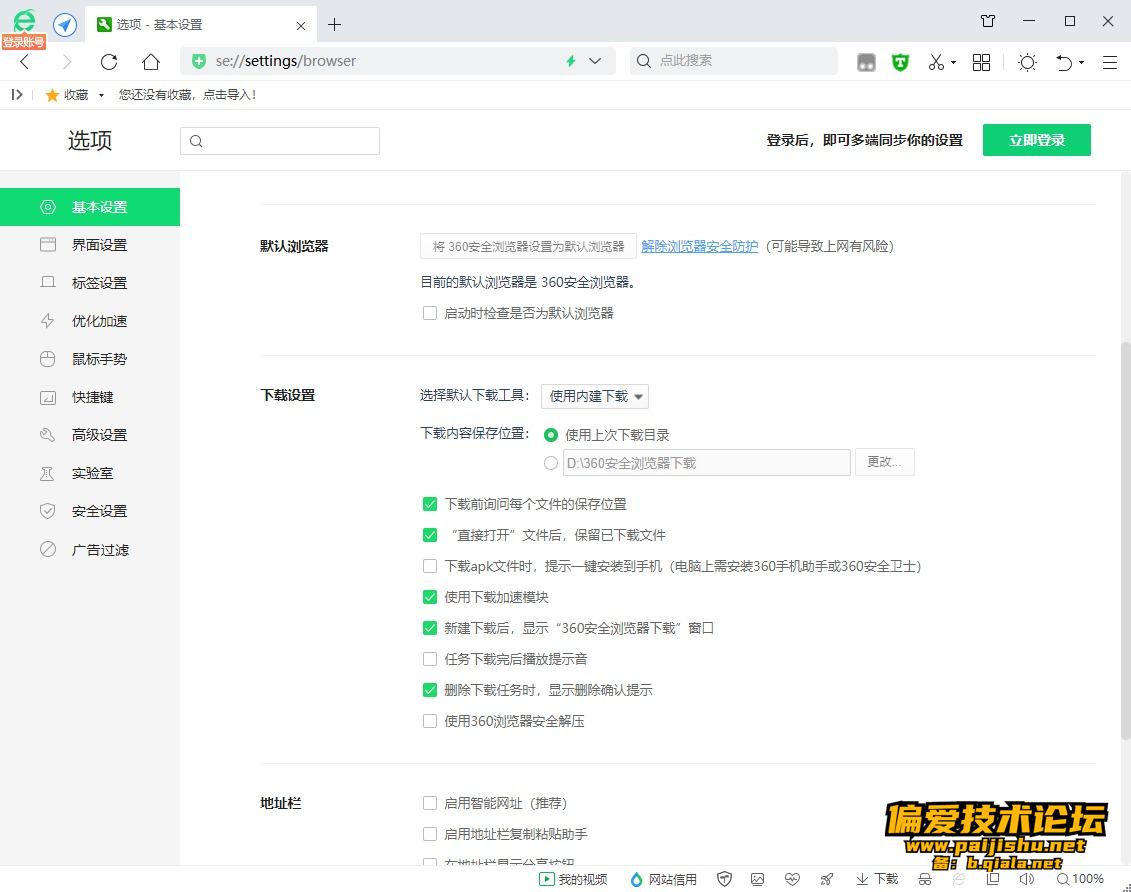
Task: Open 优化加速 settings section
Action: (90, 321)
